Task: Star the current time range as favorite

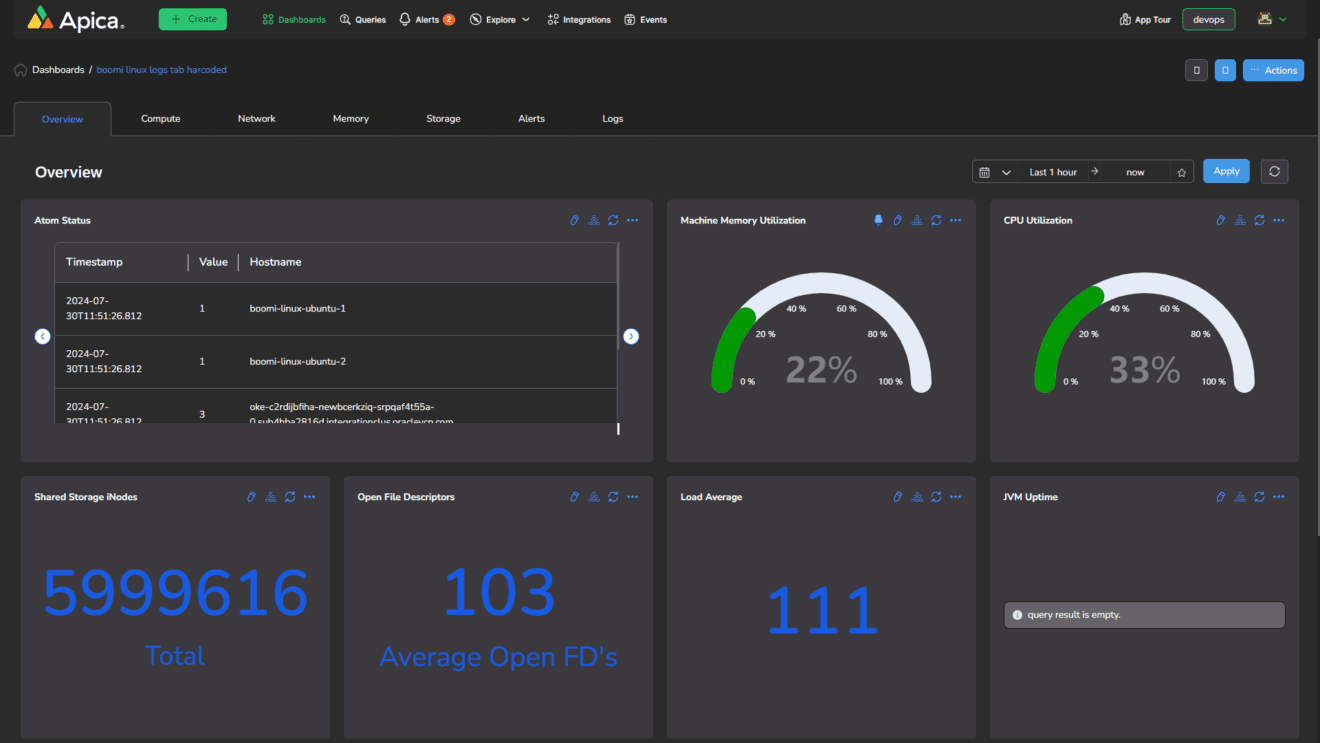Action: [1181, 171]
